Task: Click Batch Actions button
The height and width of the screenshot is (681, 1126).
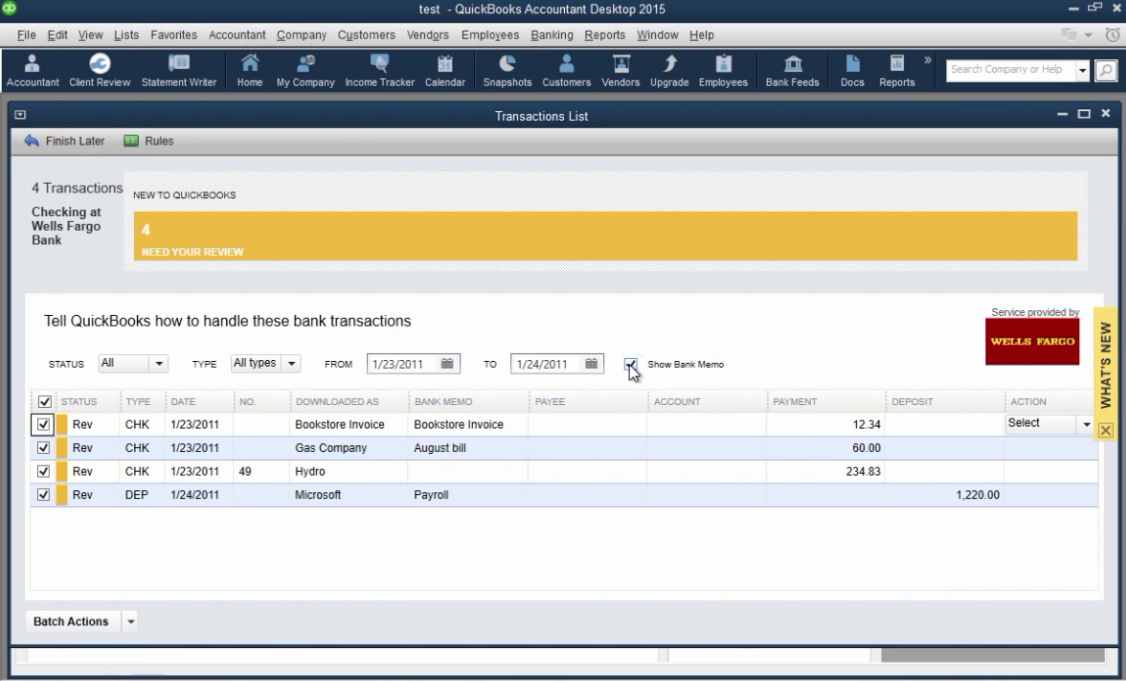Action: click(x=71, y=621)
